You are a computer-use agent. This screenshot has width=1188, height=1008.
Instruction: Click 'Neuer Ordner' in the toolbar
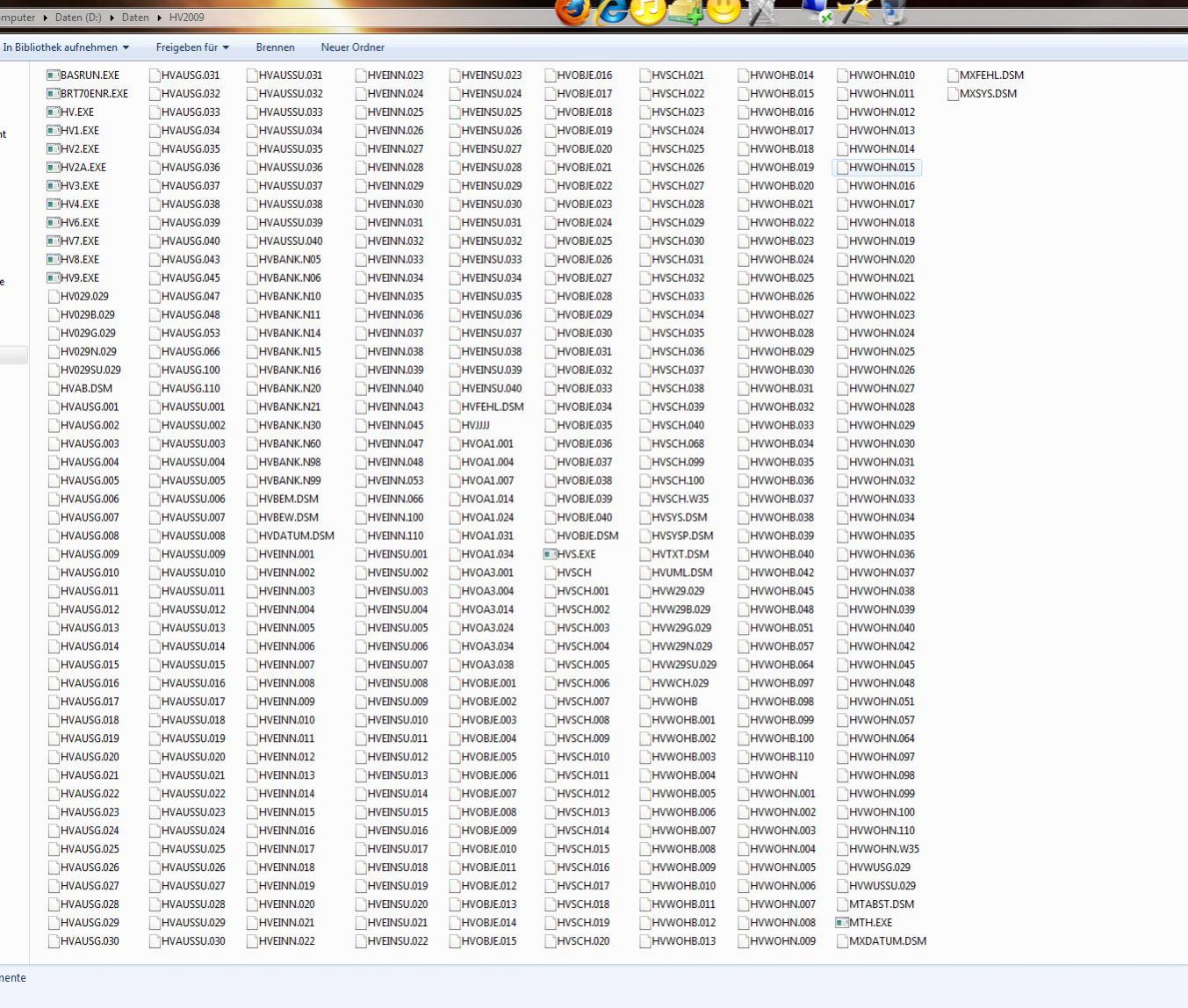[353, 47]
